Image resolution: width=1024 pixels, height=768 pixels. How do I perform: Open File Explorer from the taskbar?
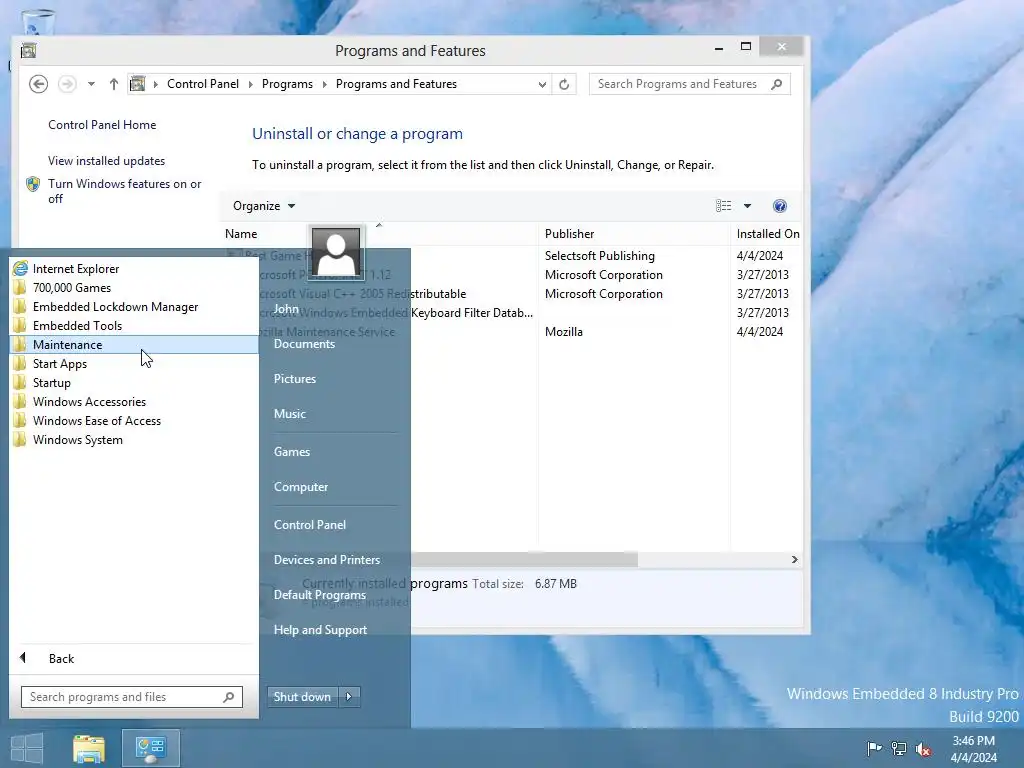[x=89, y=748]
